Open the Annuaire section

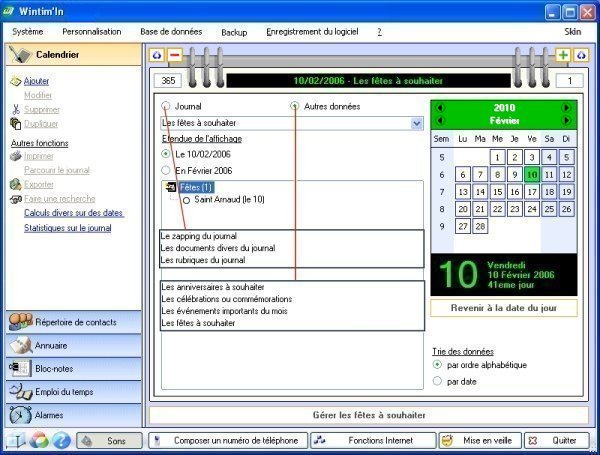coord(73,345)
